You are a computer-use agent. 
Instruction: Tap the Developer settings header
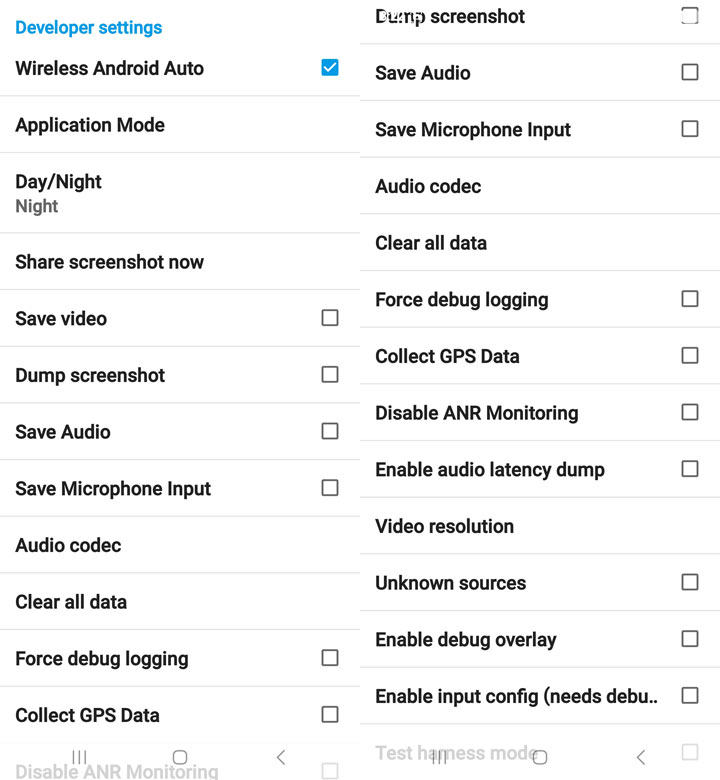[88, 27]
